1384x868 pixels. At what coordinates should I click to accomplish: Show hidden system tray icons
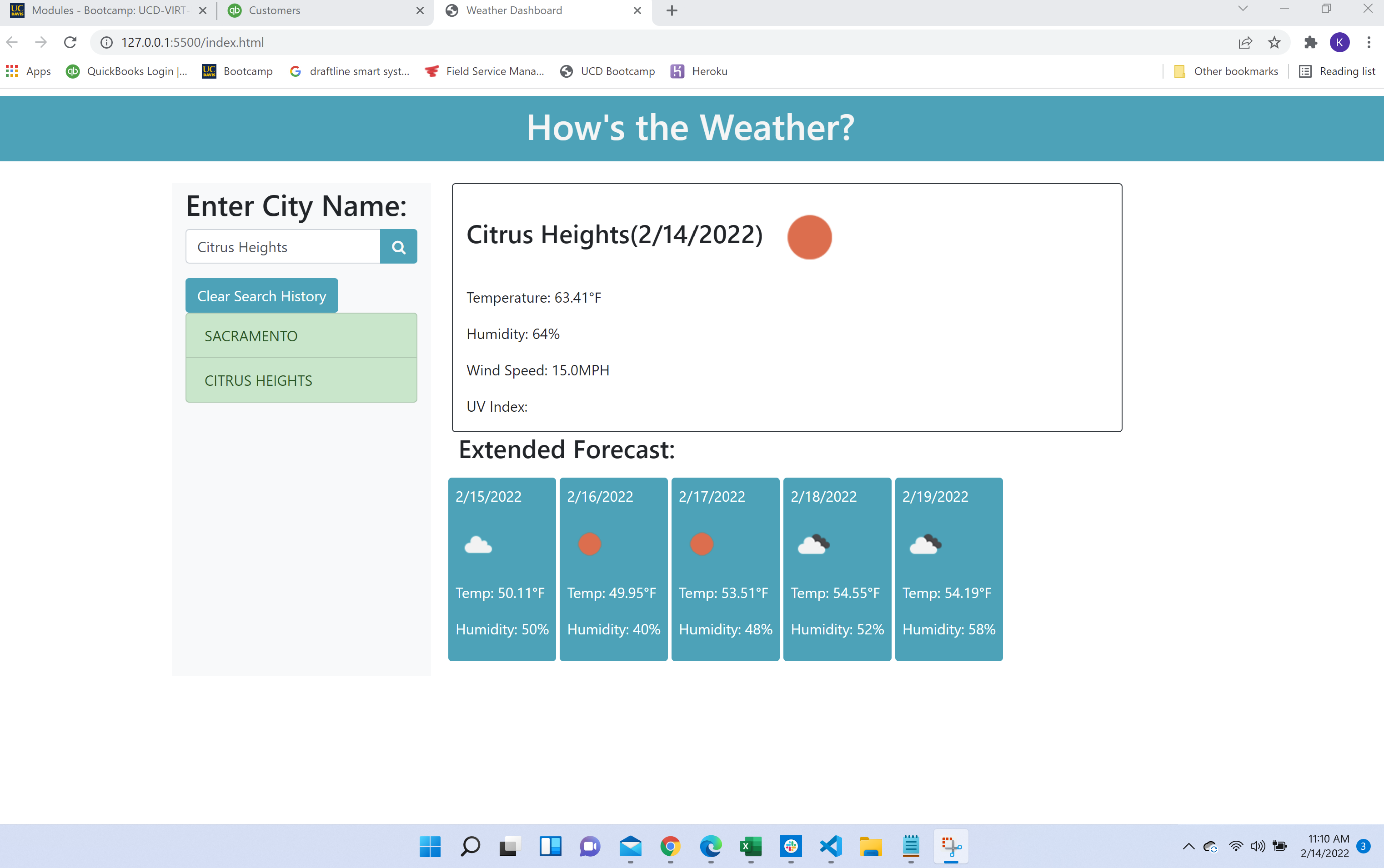tap(1188, 846)
